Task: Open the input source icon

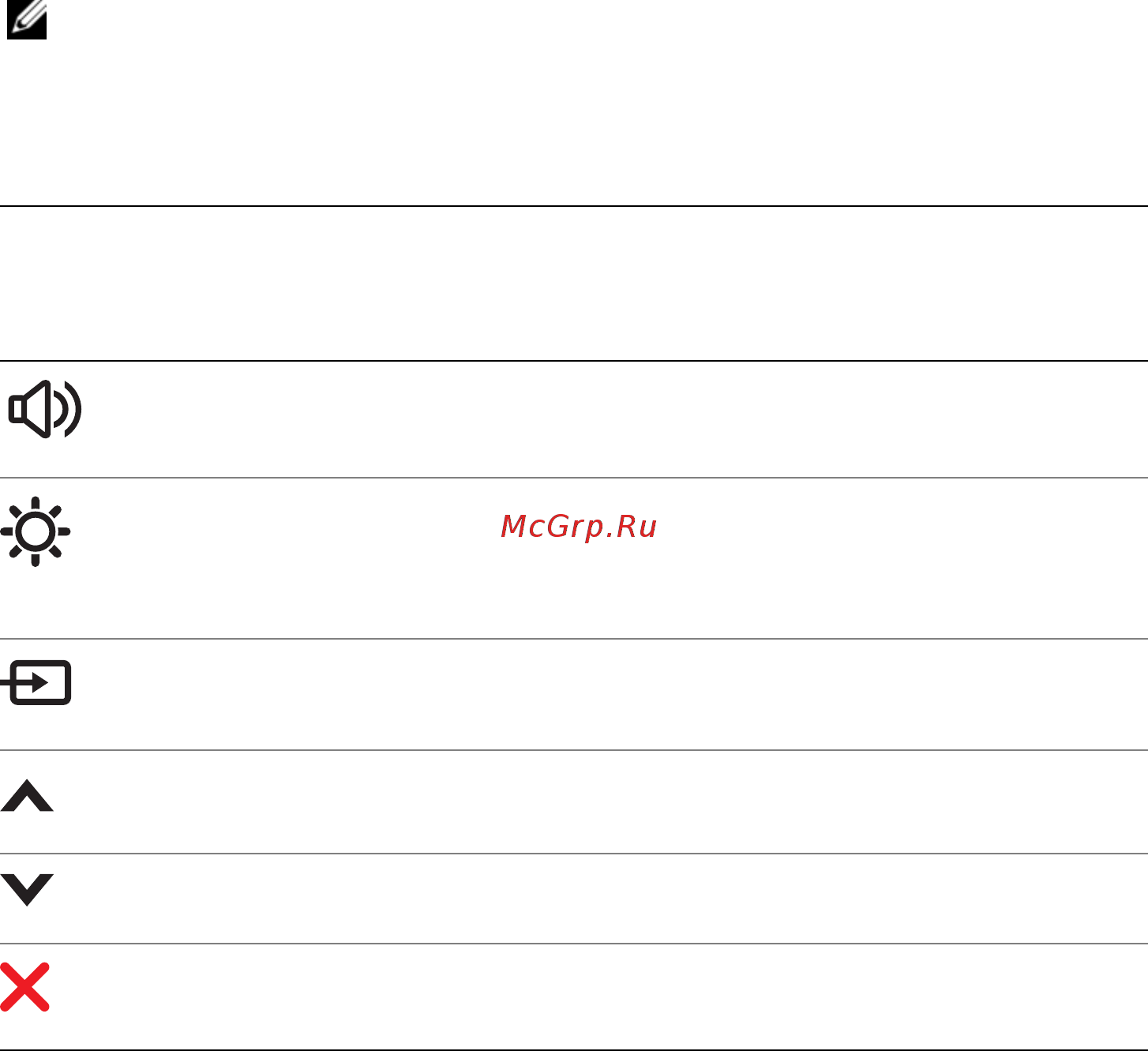Action: pos(36,683)
